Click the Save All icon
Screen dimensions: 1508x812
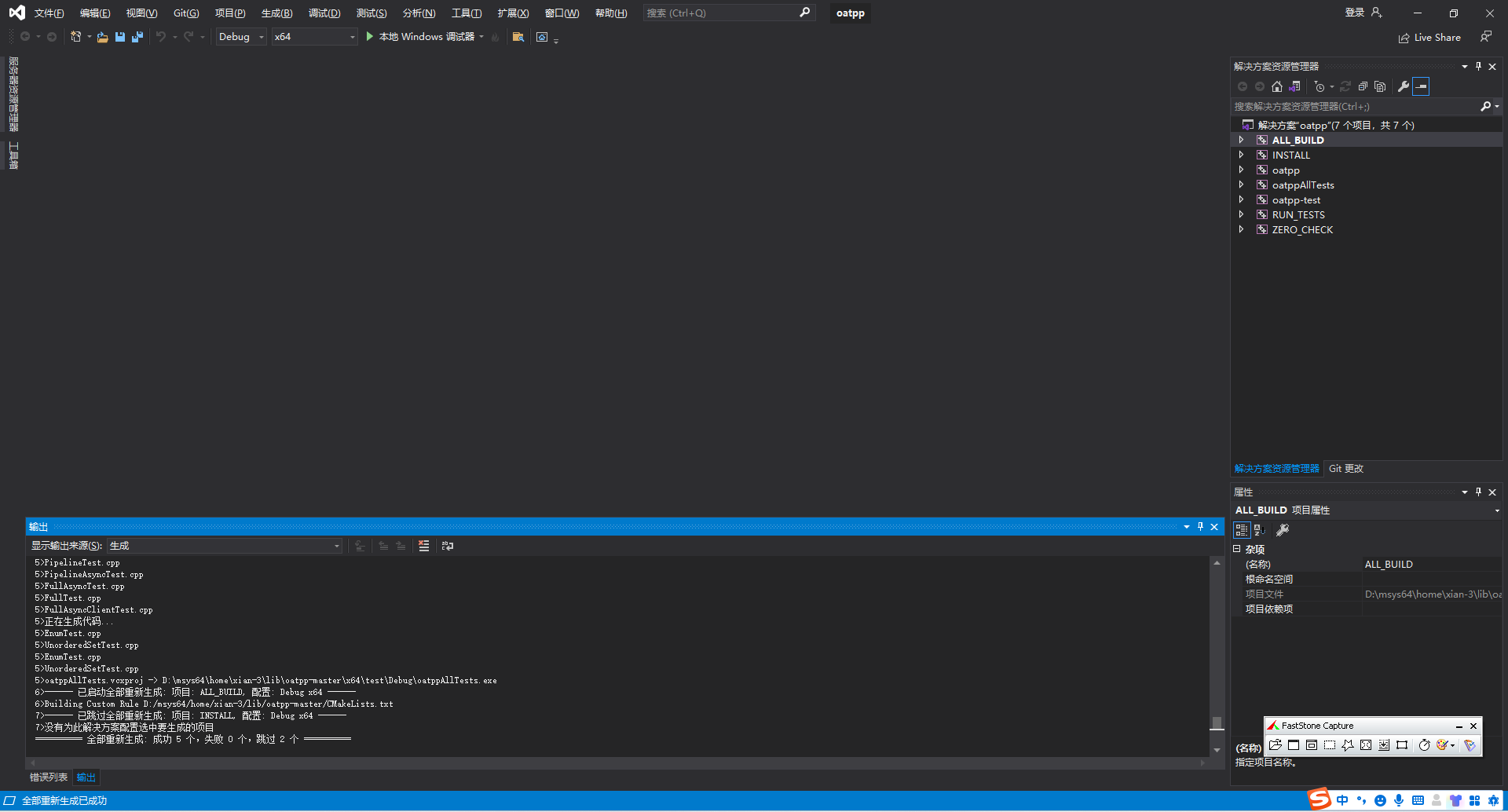[137, 37]
